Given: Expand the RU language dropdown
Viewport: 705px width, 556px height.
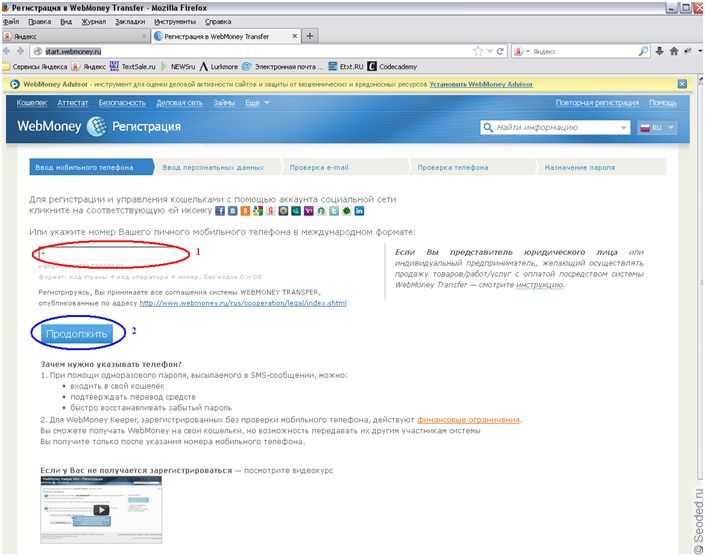Looking at the screenshot, I should point(657,128).
